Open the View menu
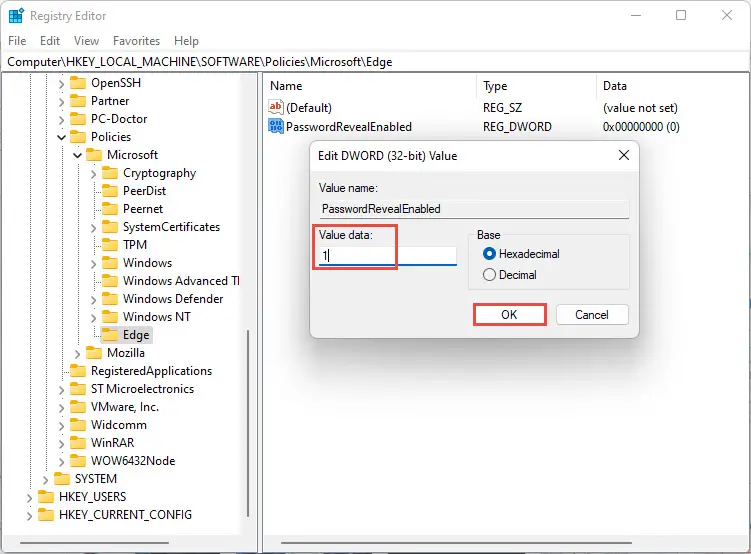 click(x=86, y=41)
